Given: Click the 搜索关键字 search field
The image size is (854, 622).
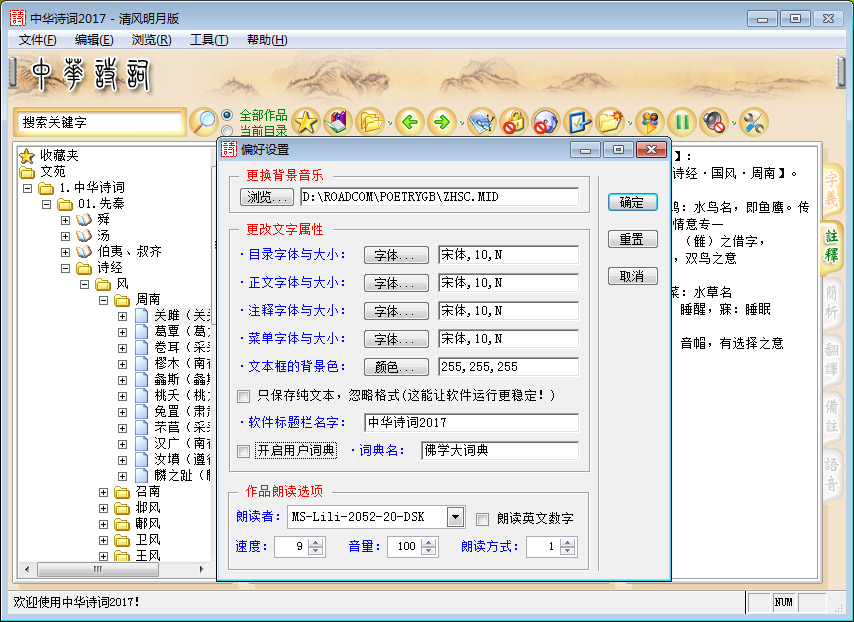Looking at the screenshot, I should pyautogui.click(x=100, y=122).
